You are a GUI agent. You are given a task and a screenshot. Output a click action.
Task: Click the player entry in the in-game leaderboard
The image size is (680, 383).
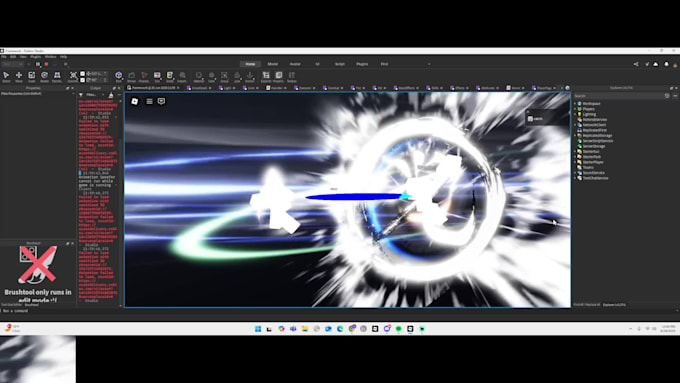pos(546,118)
